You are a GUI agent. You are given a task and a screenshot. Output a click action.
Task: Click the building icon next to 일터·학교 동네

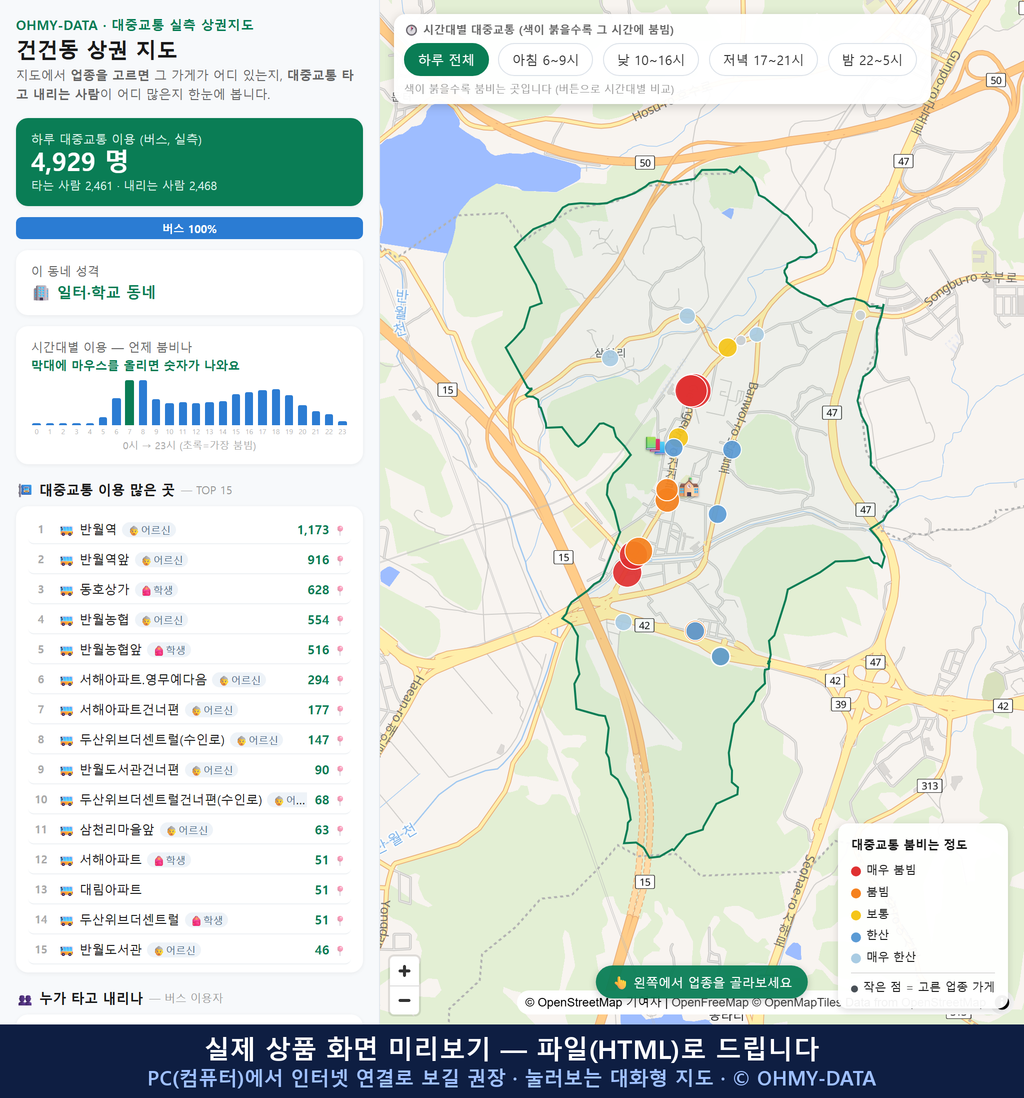click(41, 293)
